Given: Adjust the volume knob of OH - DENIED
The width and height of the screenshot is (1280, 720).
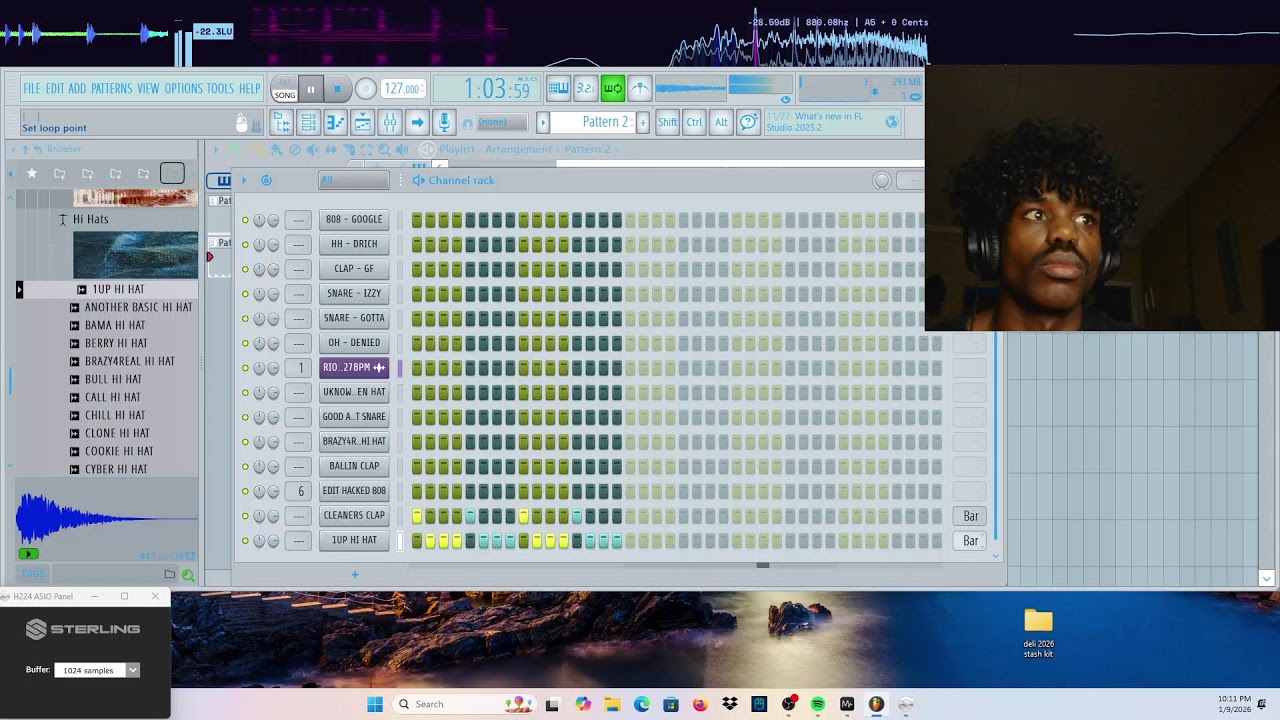Looking at the screenshot, I should (273, 343).
